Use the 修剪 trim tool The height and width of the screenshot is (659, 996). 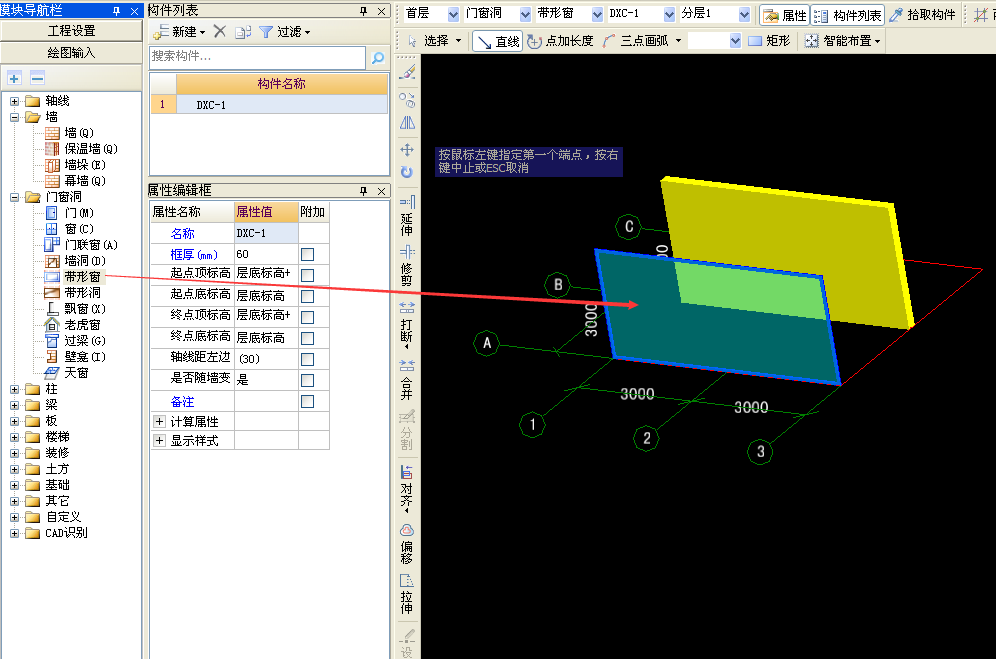coord(407,265)
